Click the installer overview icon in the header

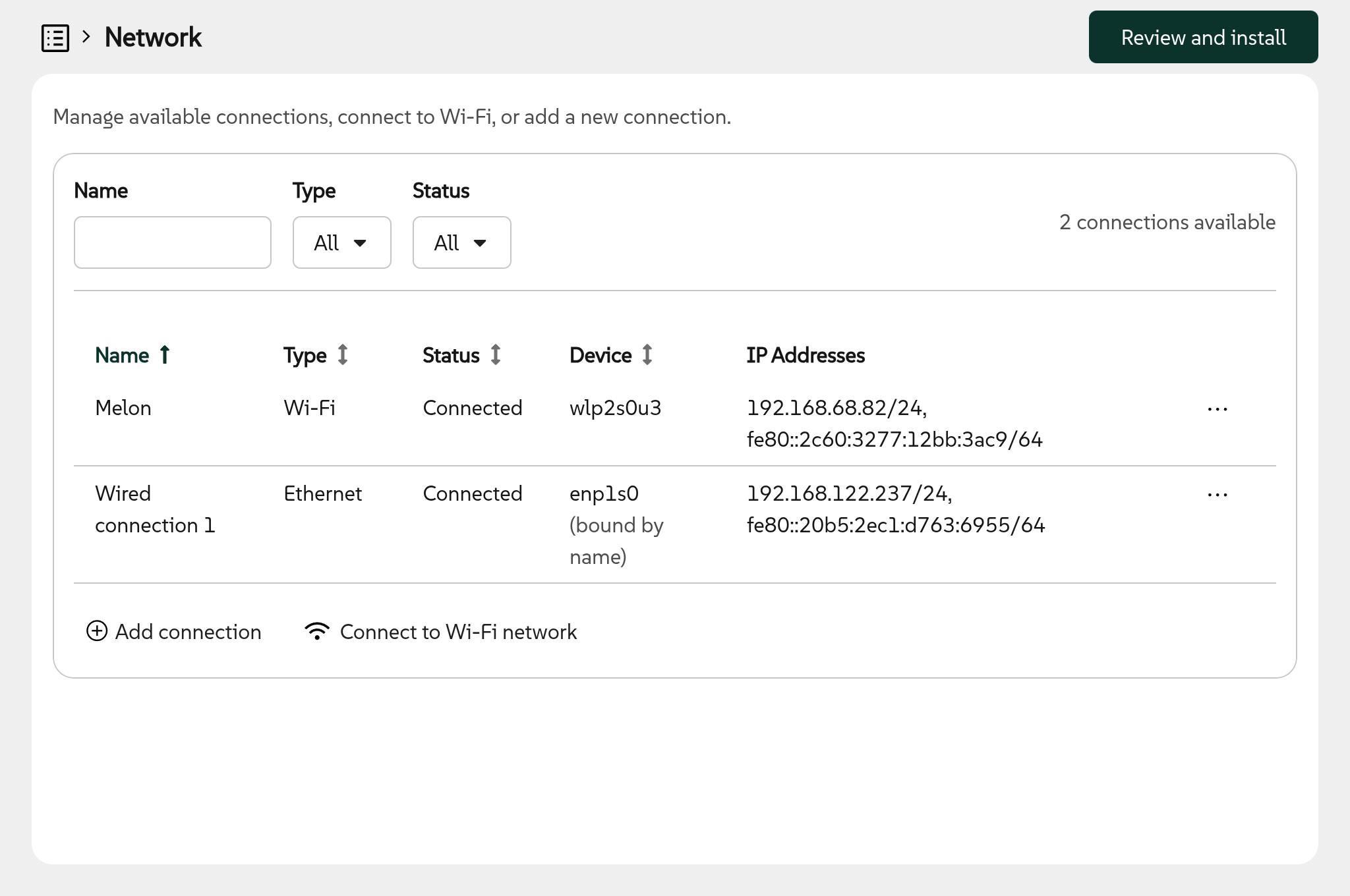pyautogui.click(x=56, y=38)
